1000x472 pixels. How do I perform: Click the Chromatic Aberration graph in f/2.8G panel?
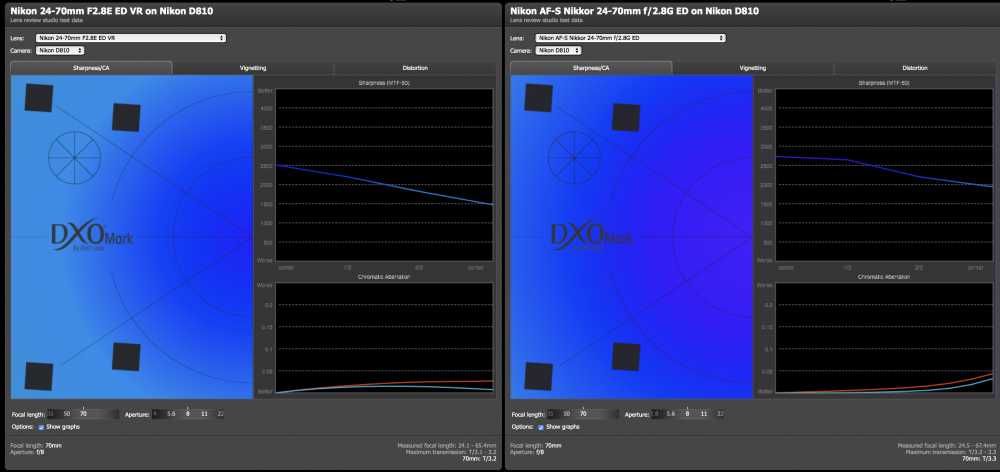[x=884, y=338]
